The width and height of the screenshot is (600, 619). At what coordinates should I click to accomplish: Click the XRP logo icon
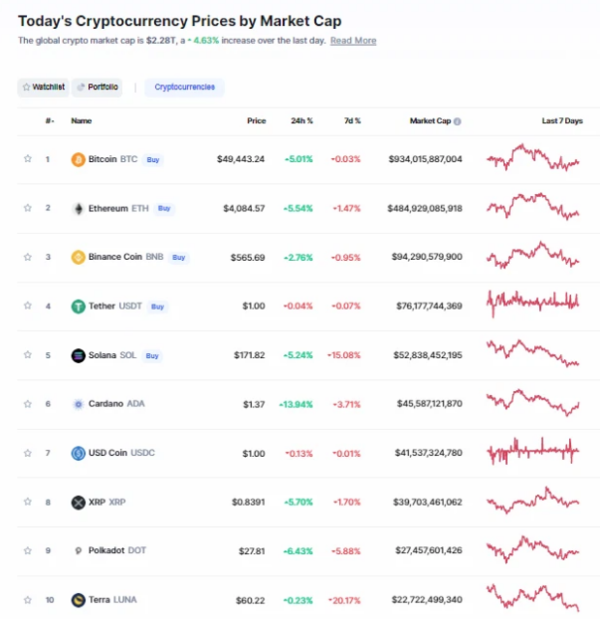click(x=78, y=503)
